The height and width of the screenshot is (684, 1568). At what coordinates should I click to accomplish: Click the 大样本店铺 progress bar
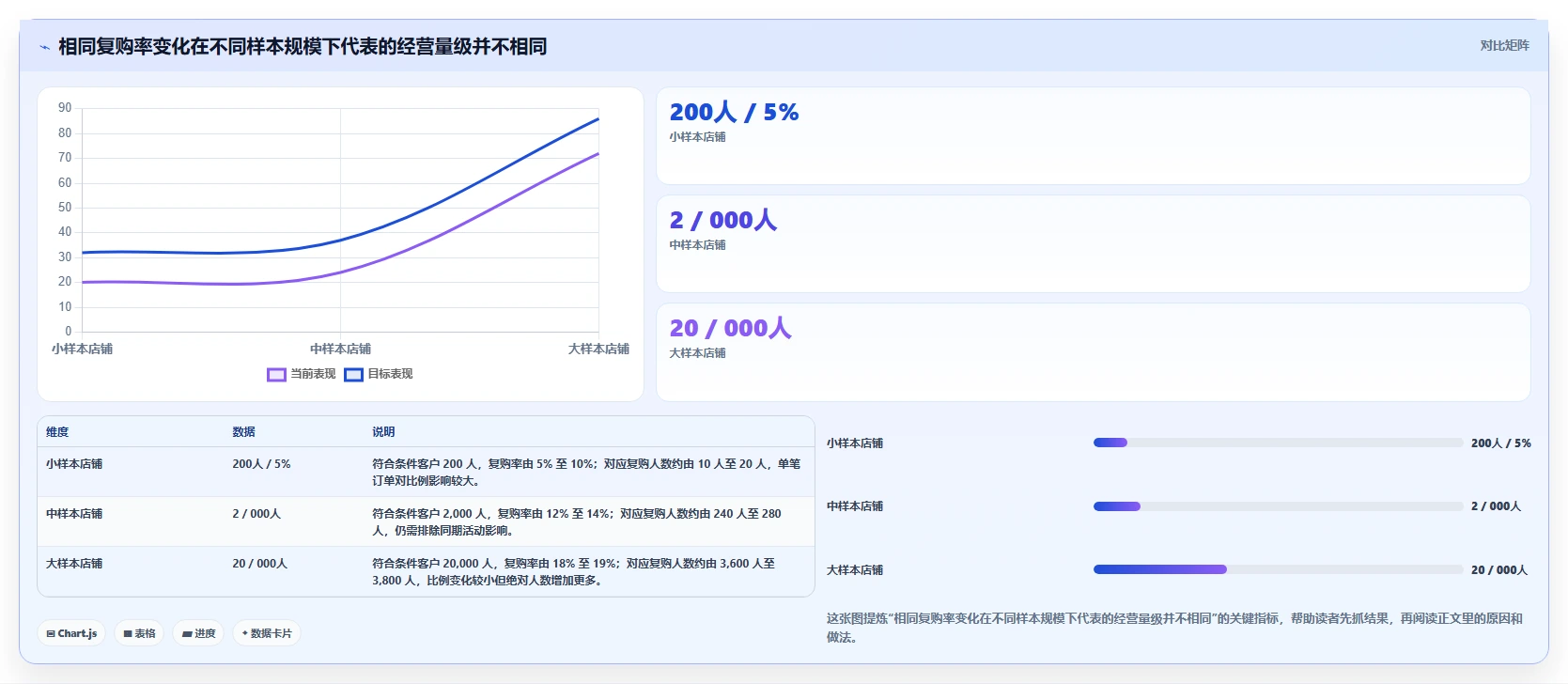click(x=1278, y=569)
